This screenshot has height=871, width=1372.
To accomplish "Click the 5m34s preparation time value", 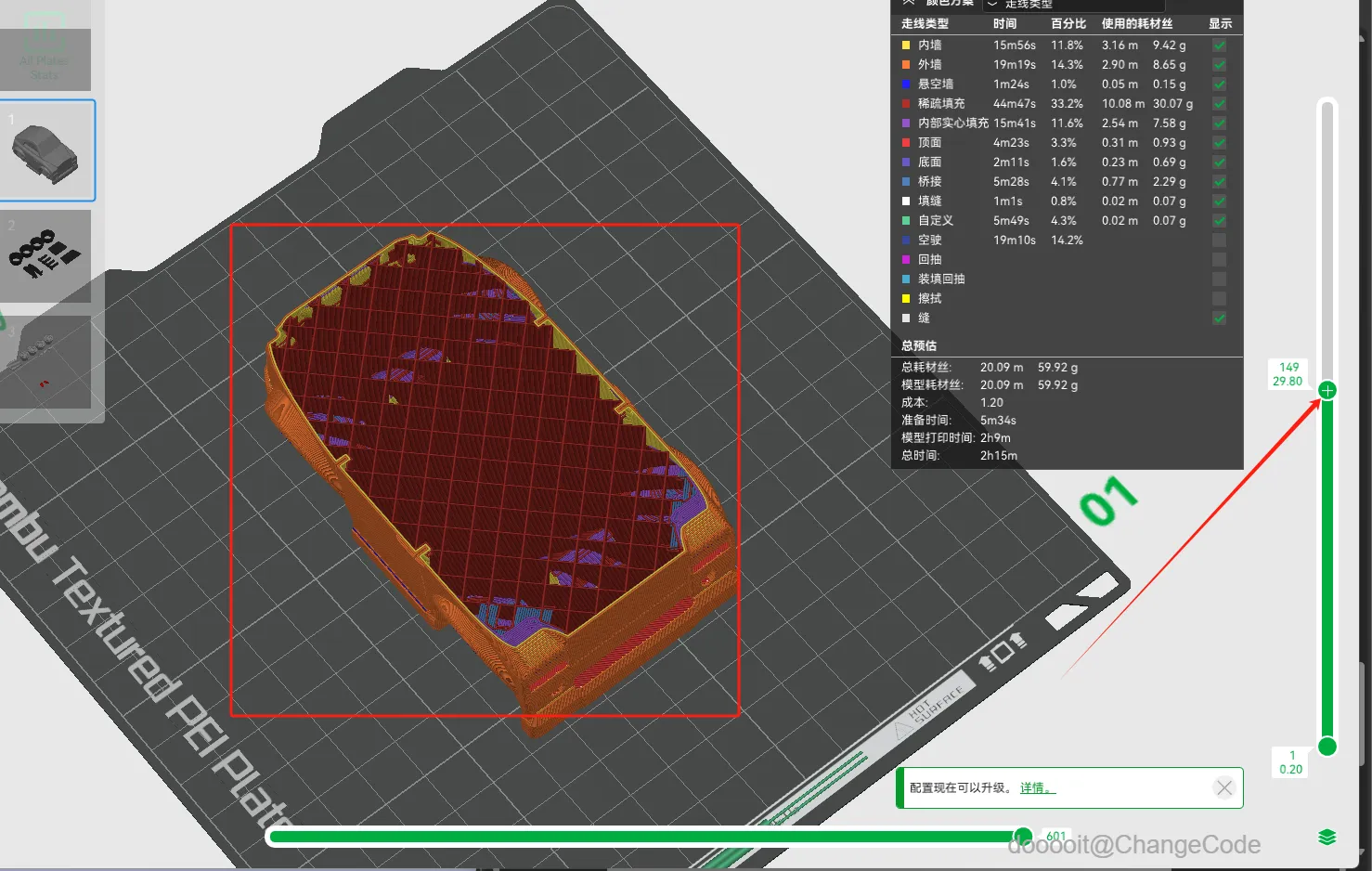I will click(x=998, y=420).
